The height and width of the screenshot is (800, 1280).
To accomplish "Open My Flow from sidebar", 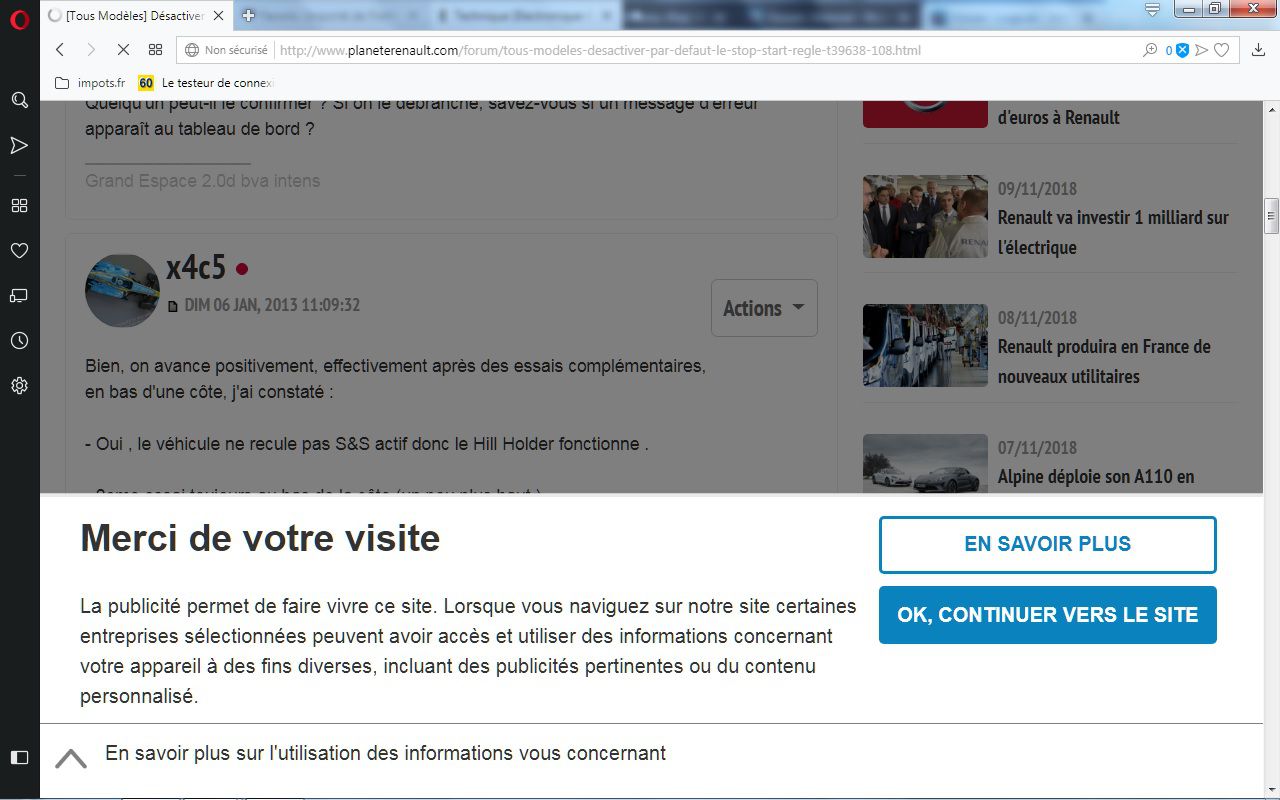I will pos(19,146).
